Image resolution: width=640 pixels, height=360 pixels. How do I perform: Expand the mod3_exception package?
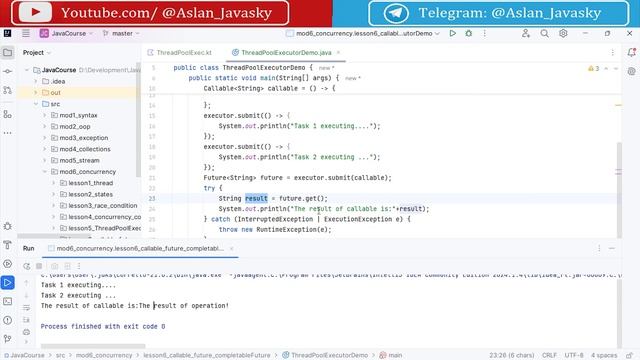(x=45, y=138)
